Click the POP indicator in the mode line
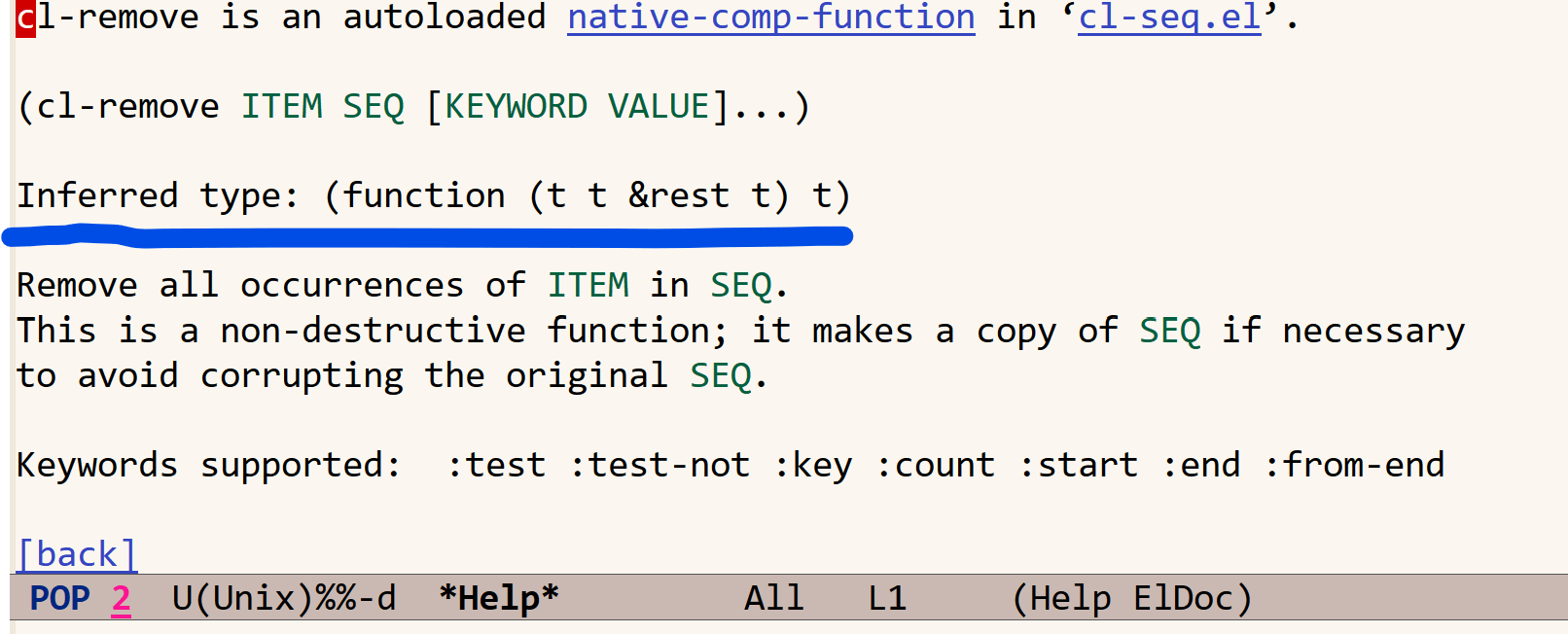The height and width of the screenshot is (634, 1568). [60, 598]
